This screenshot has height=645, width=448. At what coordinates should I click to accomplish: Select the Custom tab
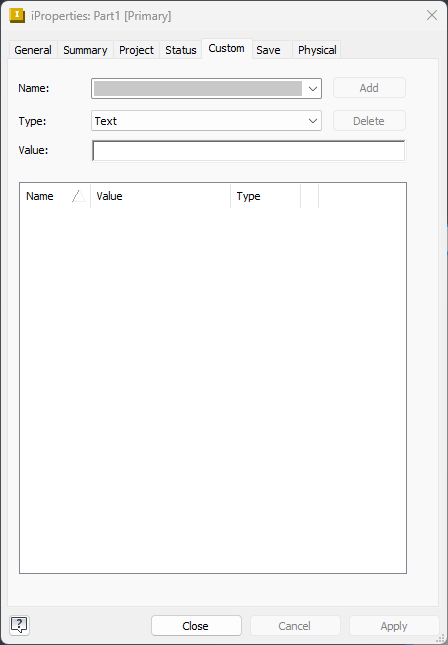pyautogui.click(x=226, y=49)
